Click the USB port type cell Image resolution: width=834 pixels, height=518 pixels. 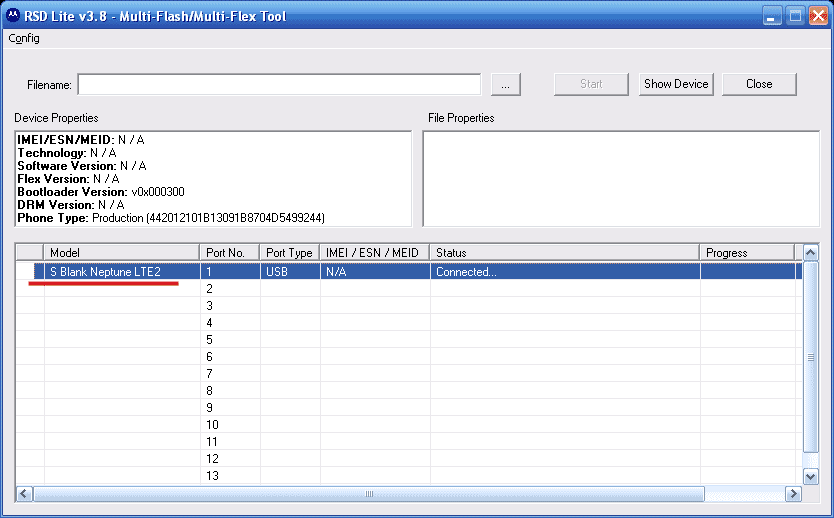click(x=290, y=272)
